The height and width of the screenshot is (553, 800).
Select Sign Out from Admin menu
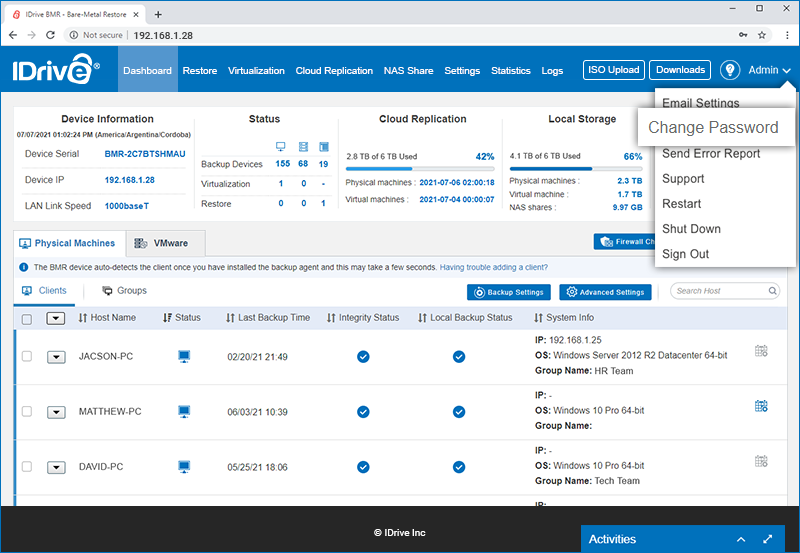point(685,254)
